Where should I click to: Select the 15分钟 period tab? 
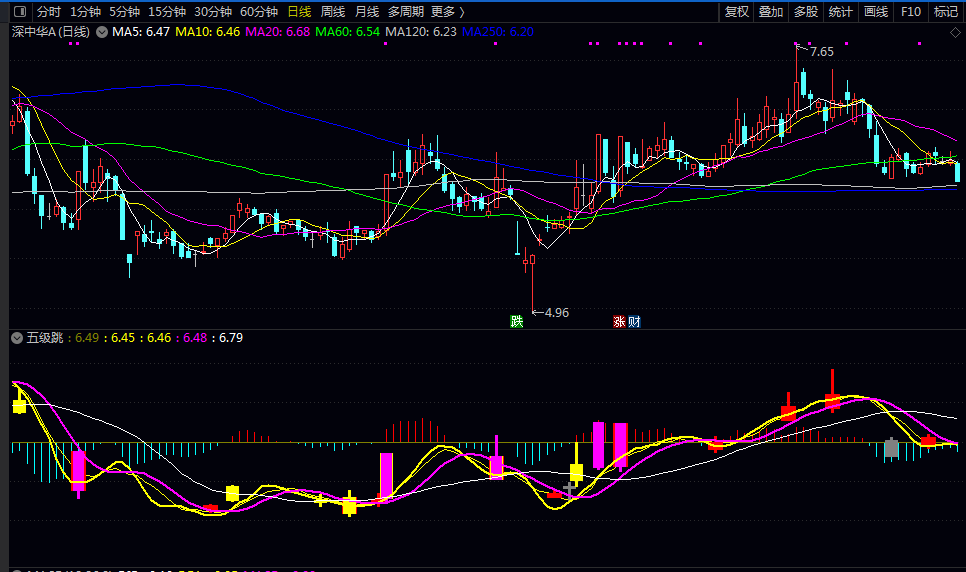pyautogui.click(x=167, y=12)
